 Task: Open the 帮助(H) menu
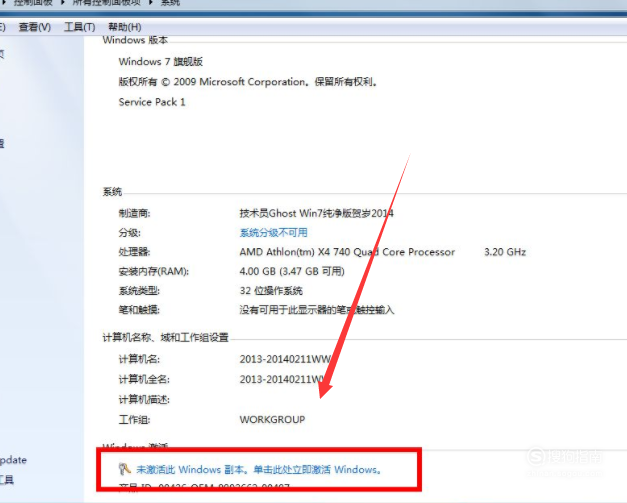tap(125, 27)
